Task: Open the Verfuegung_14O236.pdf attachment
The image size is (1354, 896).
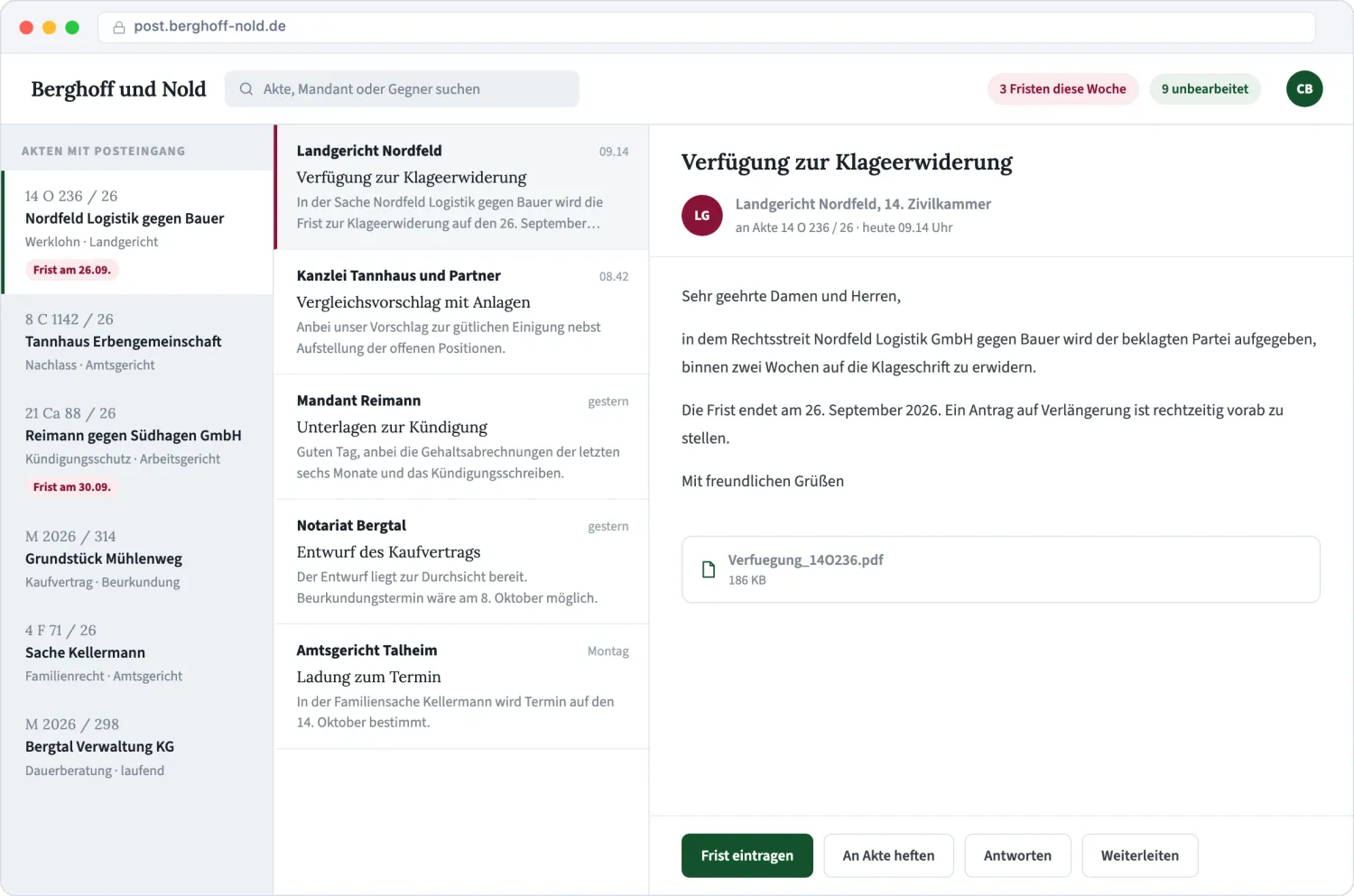Action: (x=1001, y=569)
